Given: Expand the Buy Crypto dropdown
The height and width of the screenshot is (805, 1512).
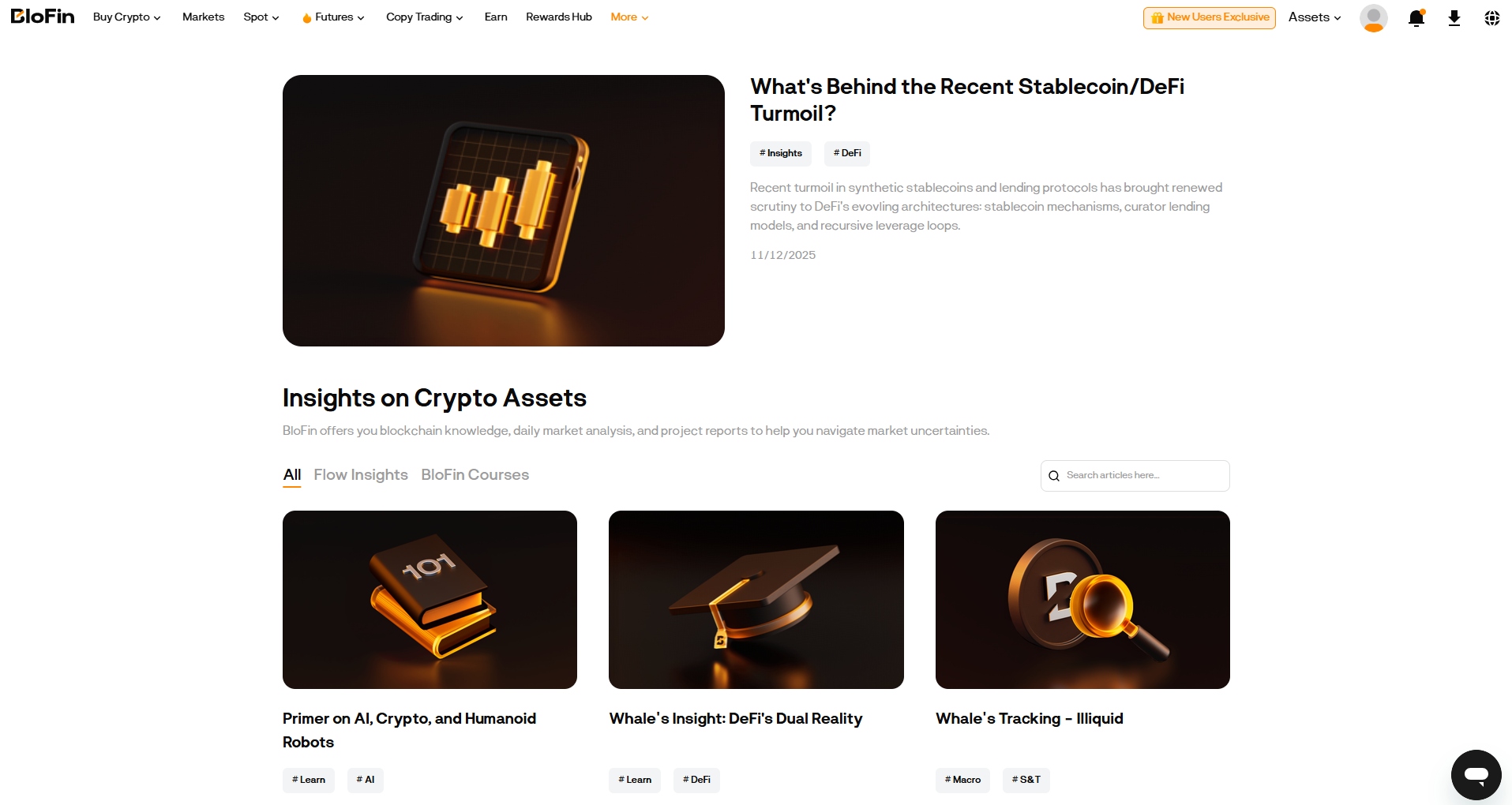Looking at the screenshot, I should pyautogui.click(x=126, y=17).
